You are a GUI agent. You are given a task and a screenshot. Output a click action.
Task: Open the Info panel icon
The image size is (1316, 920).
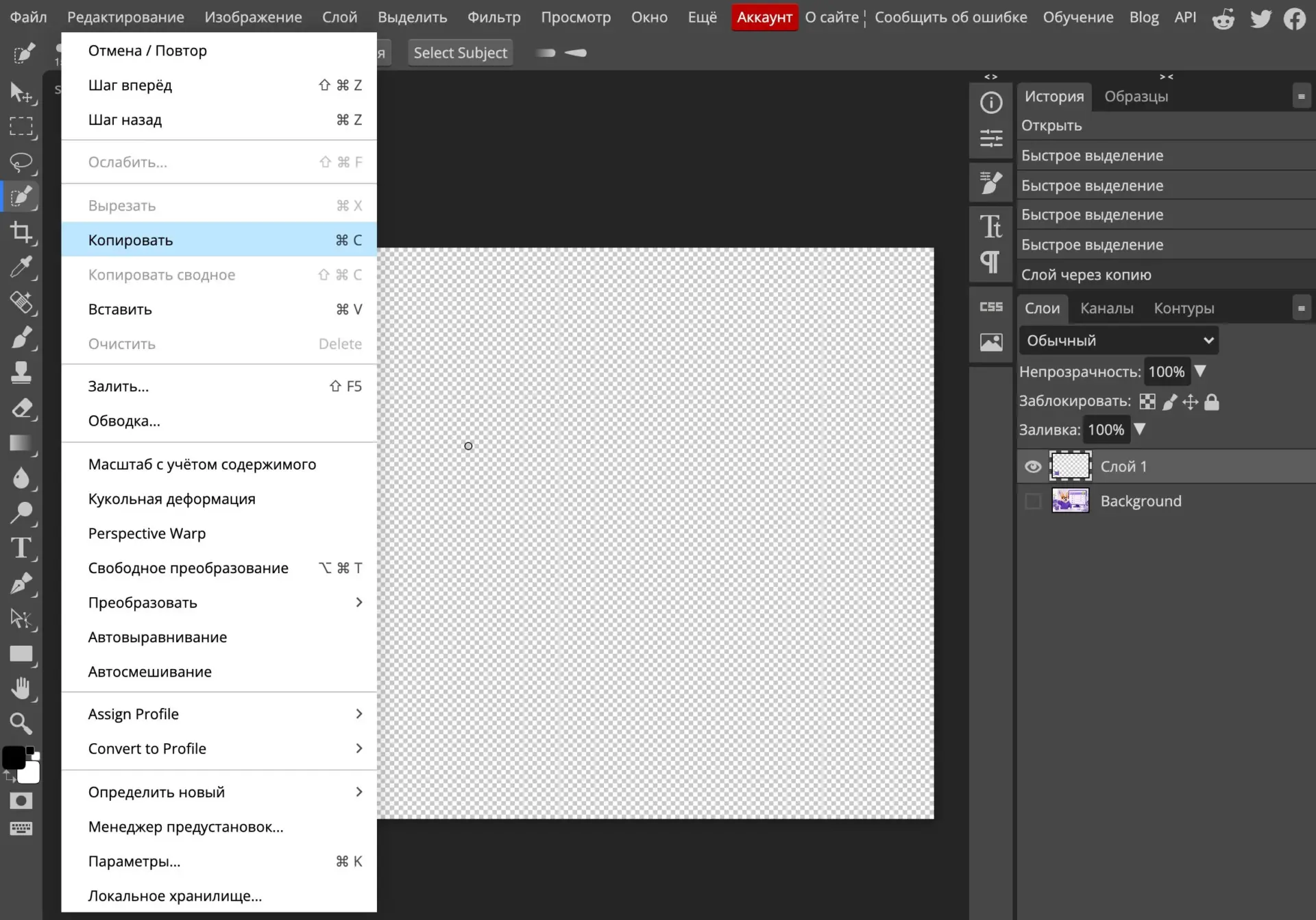[x=991, y=103]
